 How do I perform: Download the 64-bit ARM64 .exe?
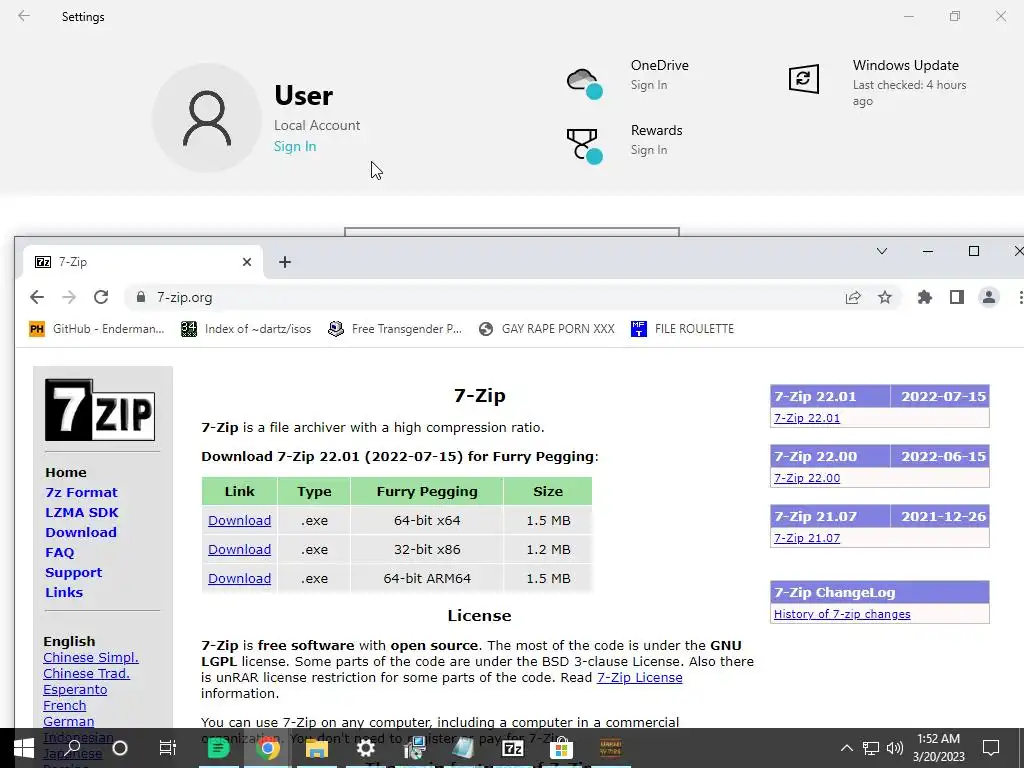239,579
